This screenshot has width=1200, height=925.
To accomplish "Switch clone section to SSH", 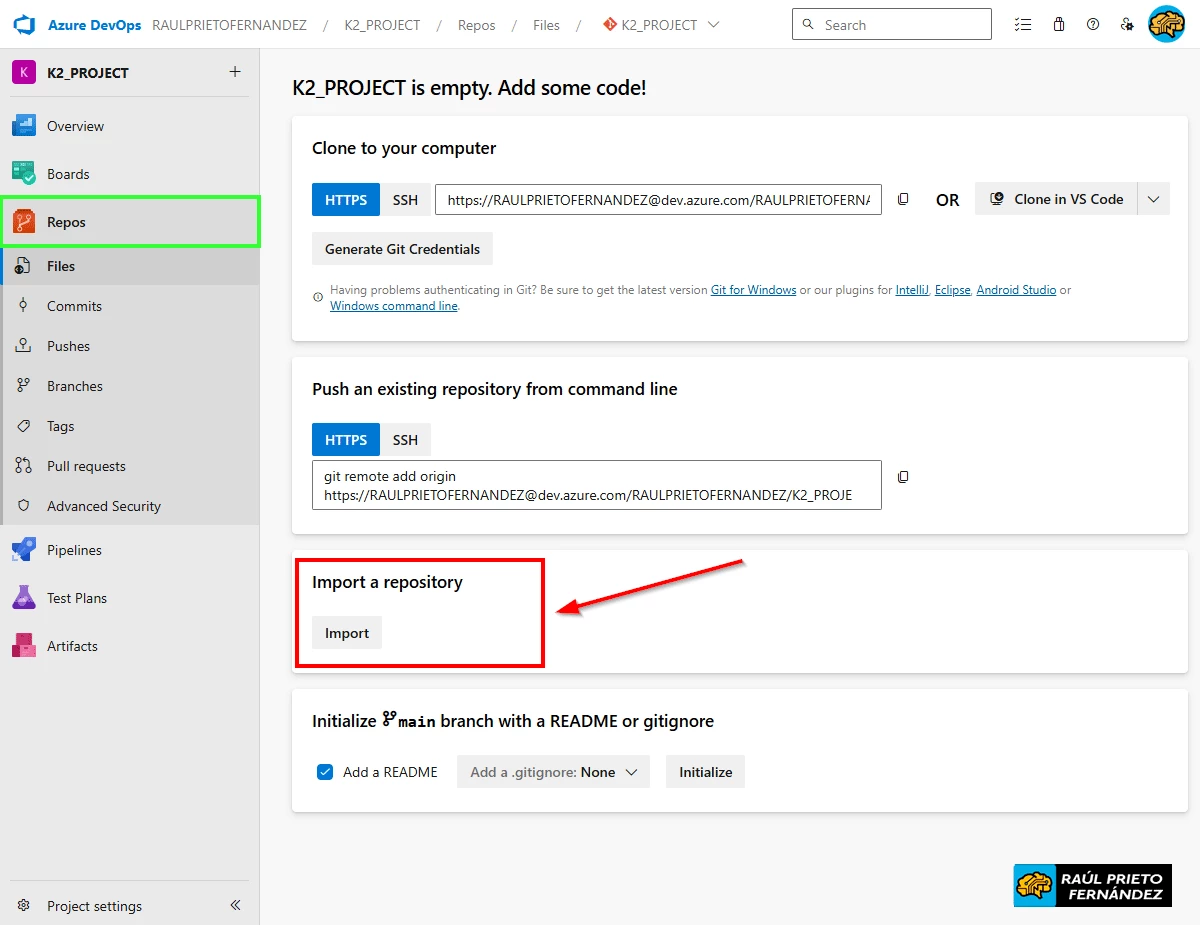I will [405, 199].
